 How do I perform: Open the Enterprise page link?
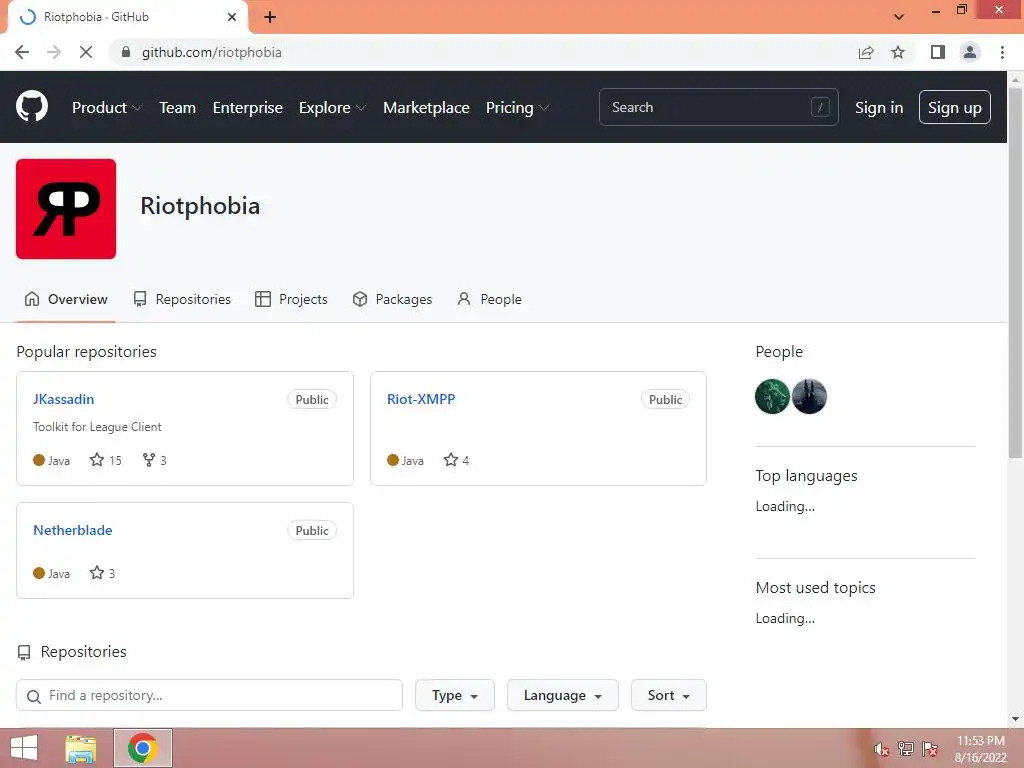click(x=248, y=107)
